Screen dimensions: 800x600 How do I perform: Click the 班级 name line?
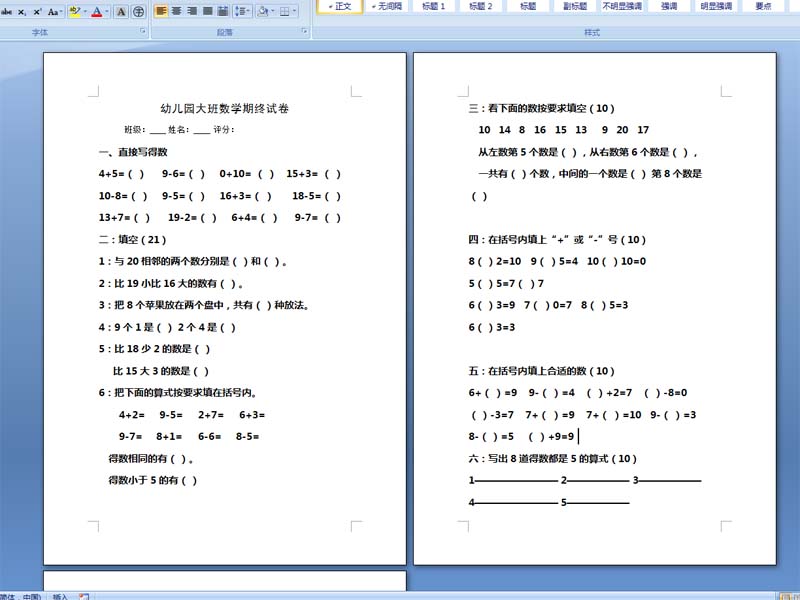(x=179, y=130)
